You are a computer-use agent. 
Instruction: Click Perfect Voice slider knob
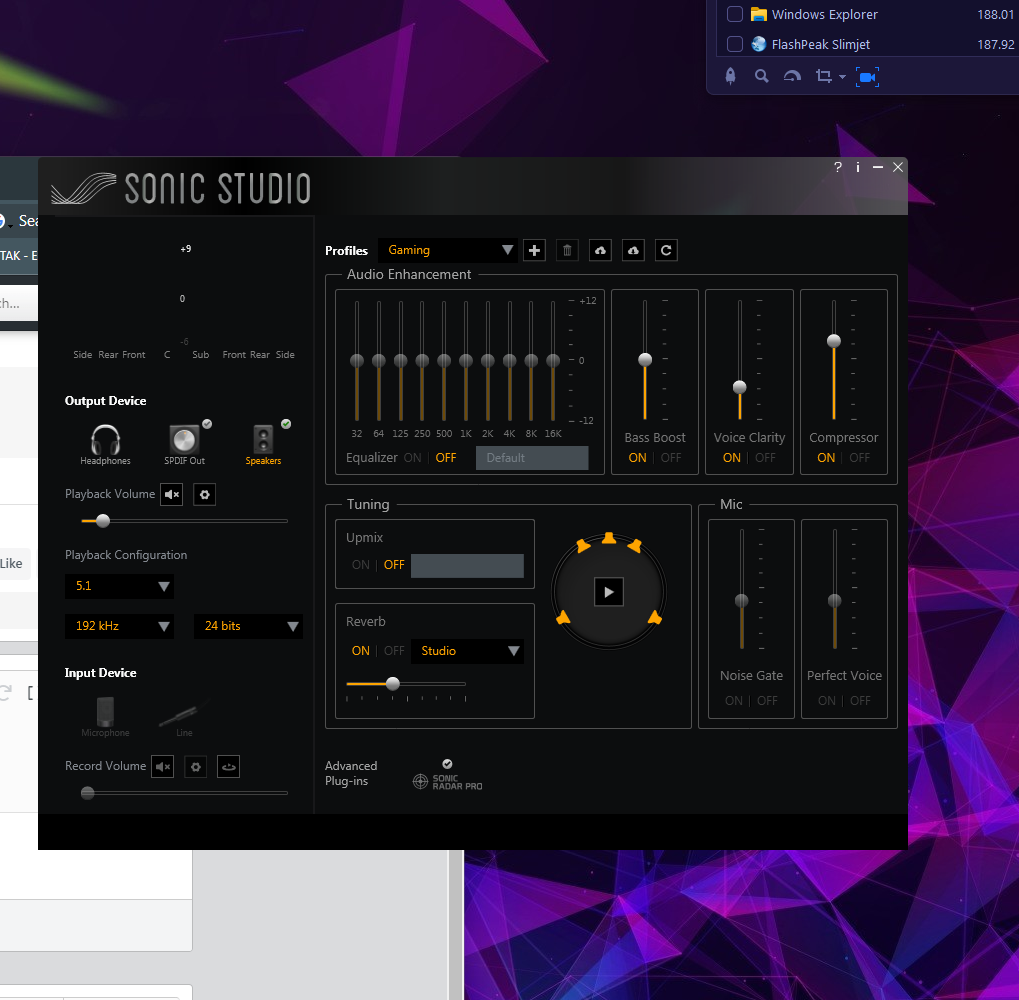point(834,601)
